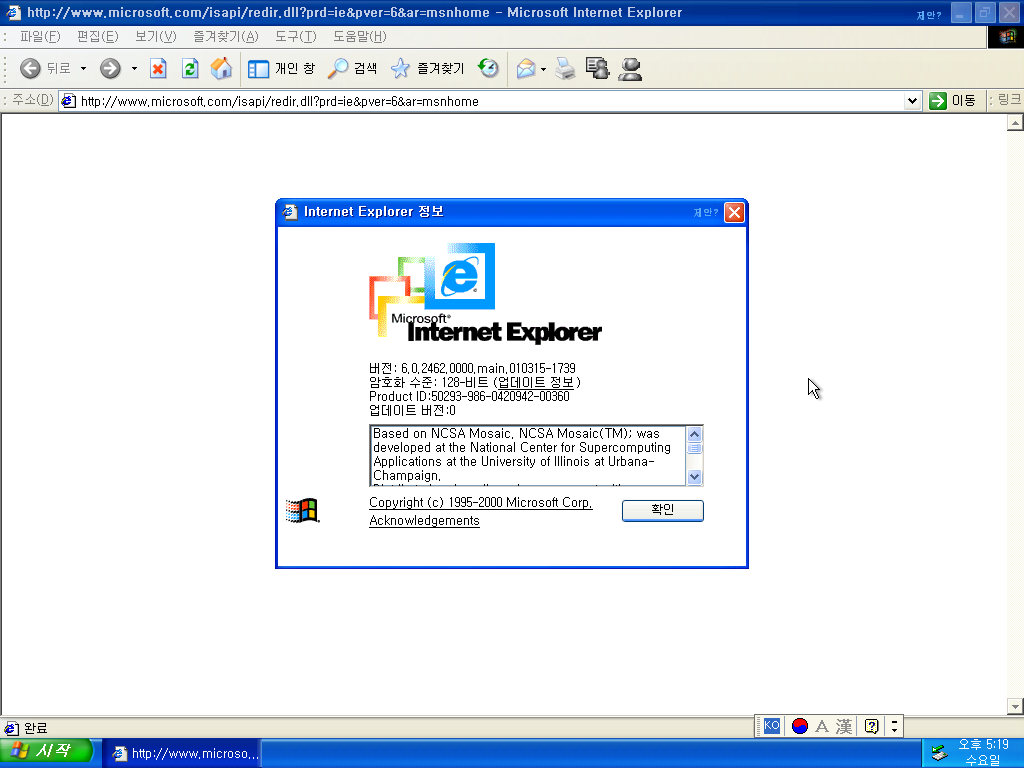Click the Windows throbber logo at top right
The height and width of the screenshot is (768, 1024).
(1006, 37)
